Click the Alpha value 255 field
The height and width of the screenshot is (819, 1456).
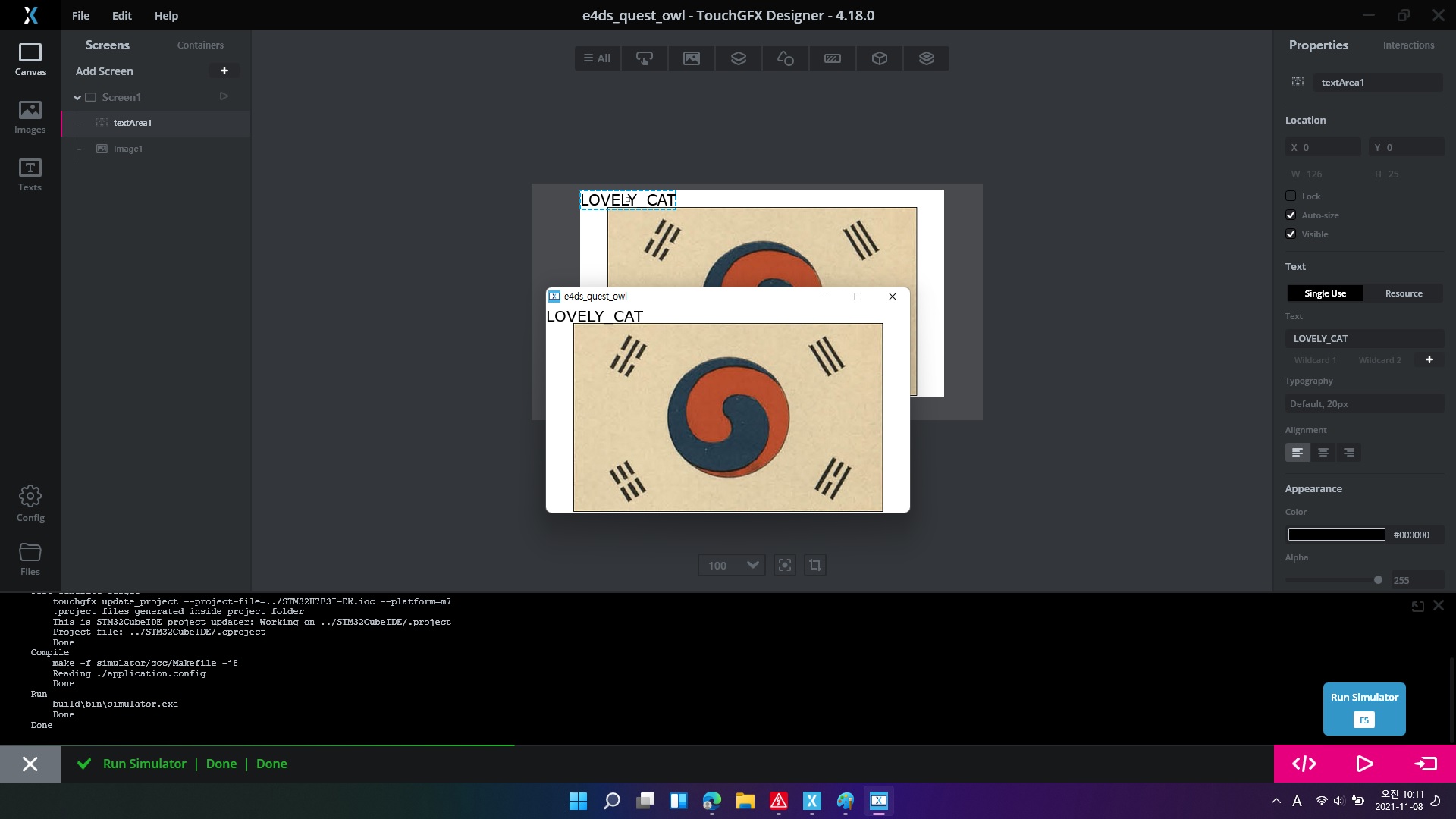(x=1417, y=580)
